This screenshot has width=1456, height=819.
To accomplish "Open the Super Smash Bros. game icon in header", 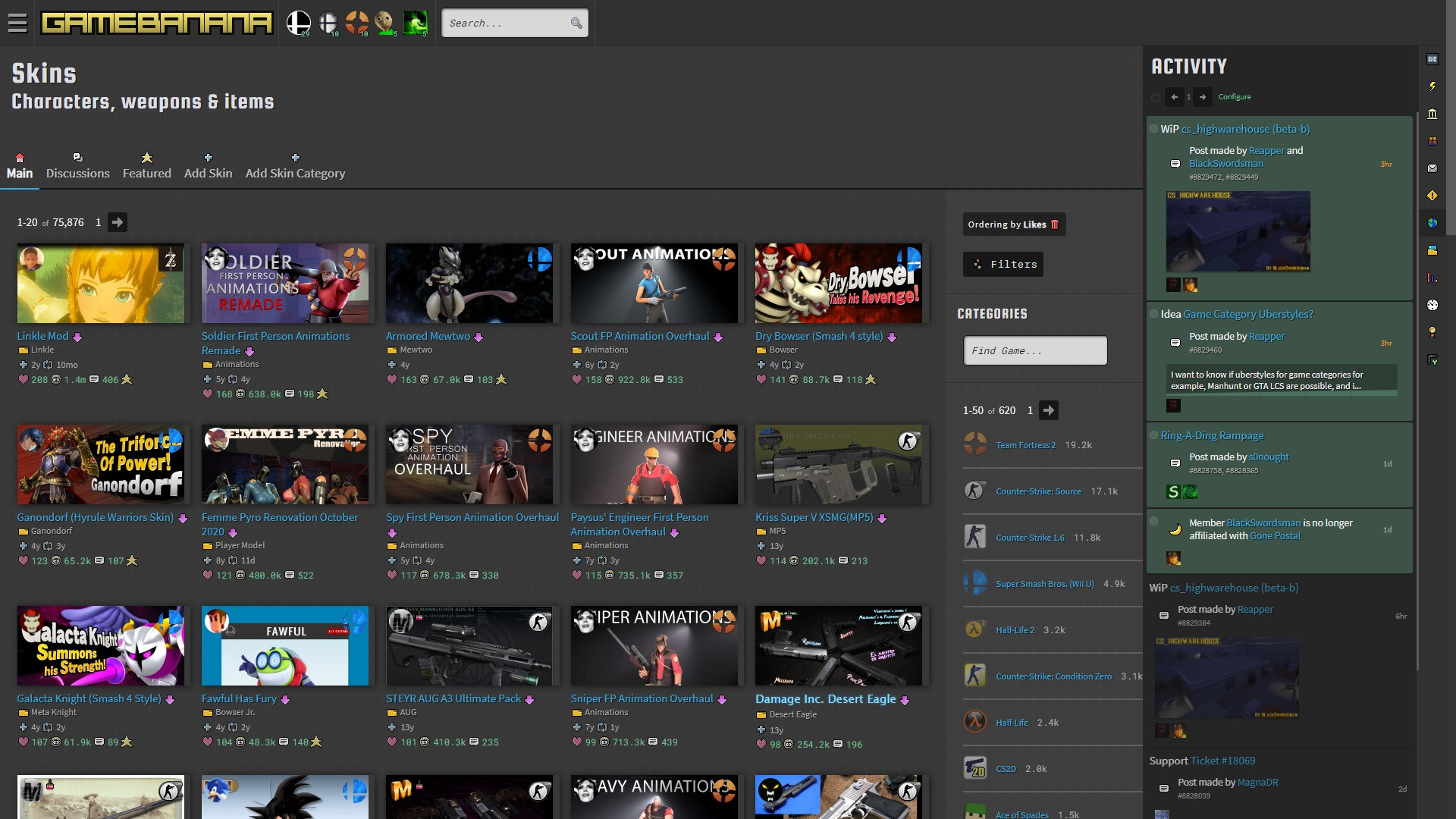I will [299, 21].
